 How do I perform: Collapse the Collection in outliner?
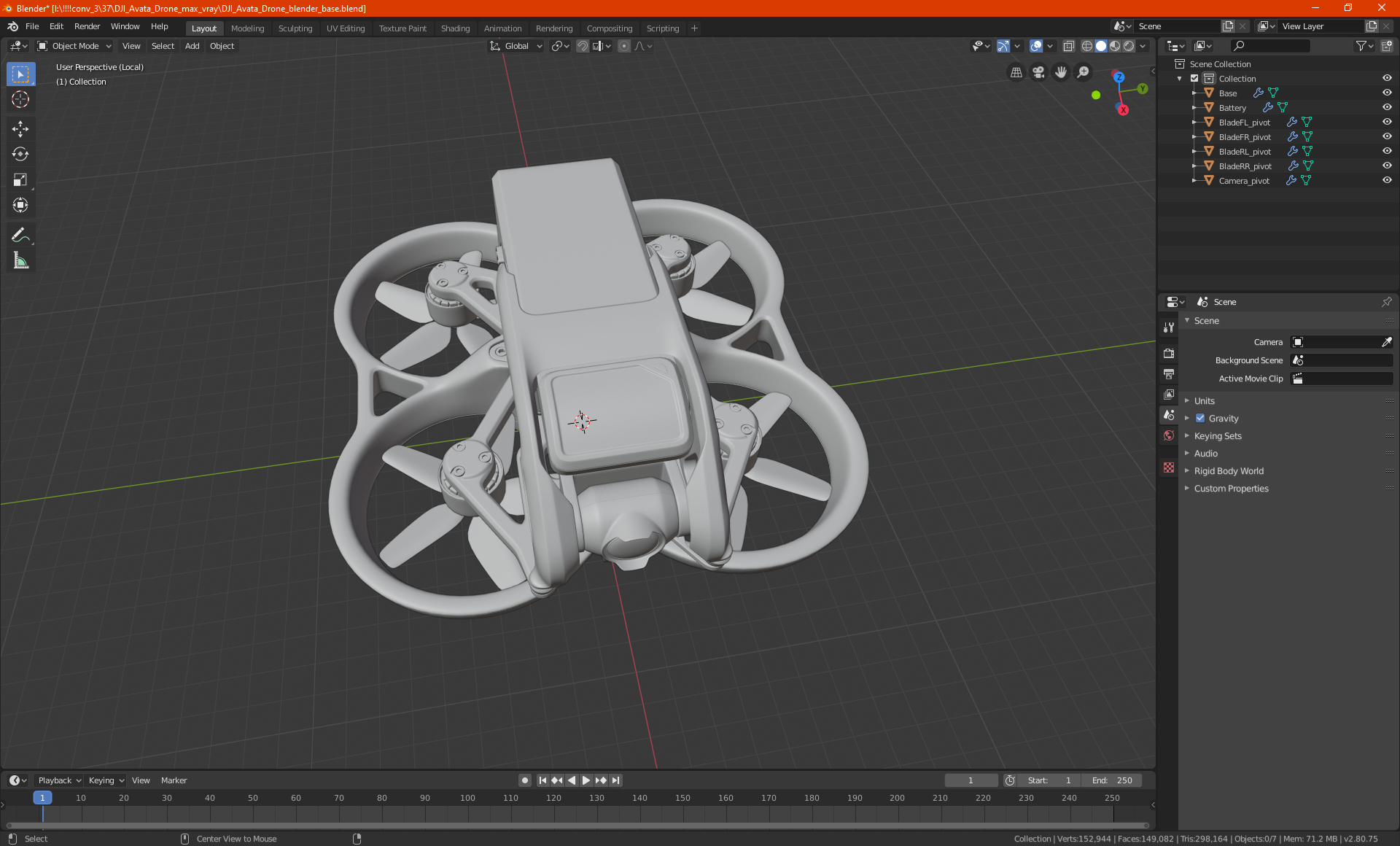coord(1180,79)
